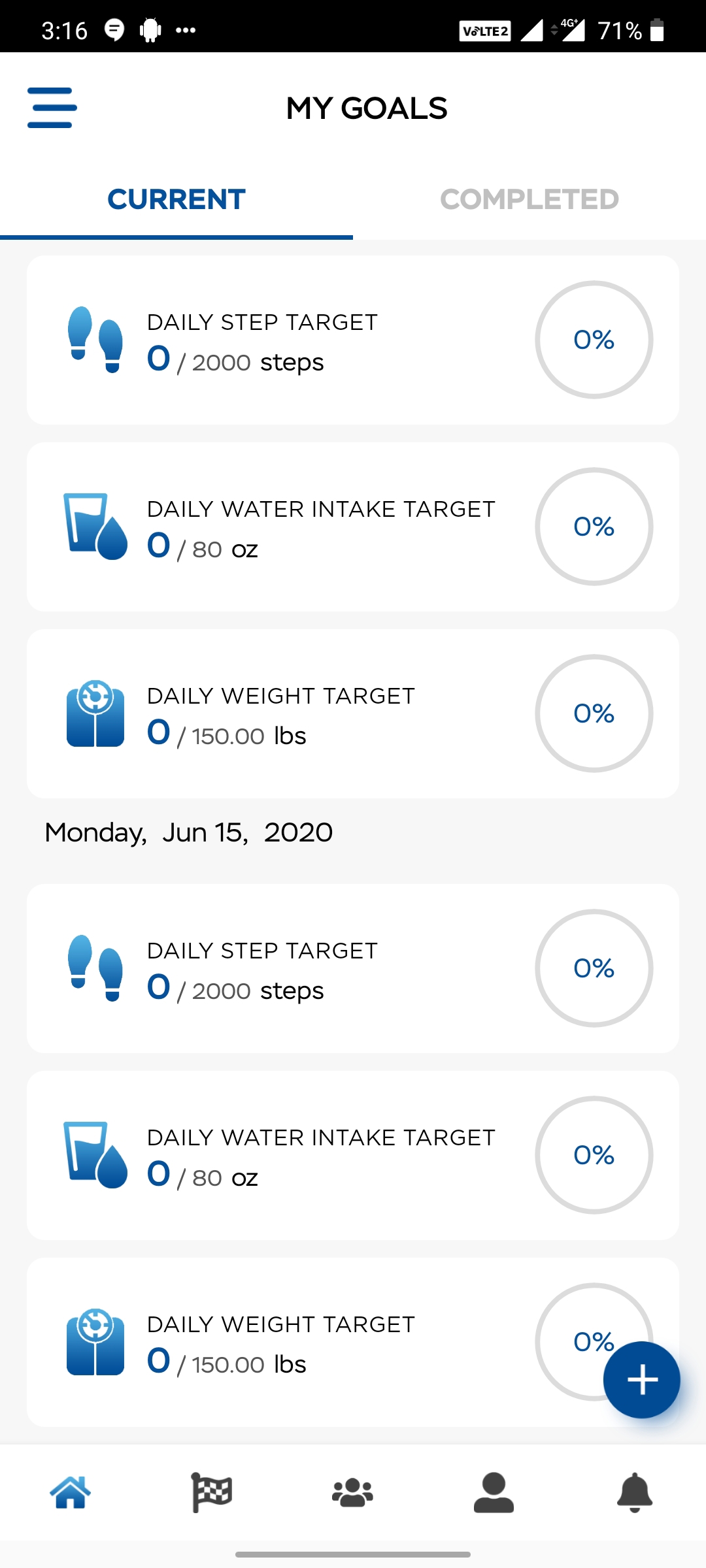The height and width of the screenshot is (1568, 706).
Task: Open the hamburger navigation menu
Action: (x=52, y=108)
